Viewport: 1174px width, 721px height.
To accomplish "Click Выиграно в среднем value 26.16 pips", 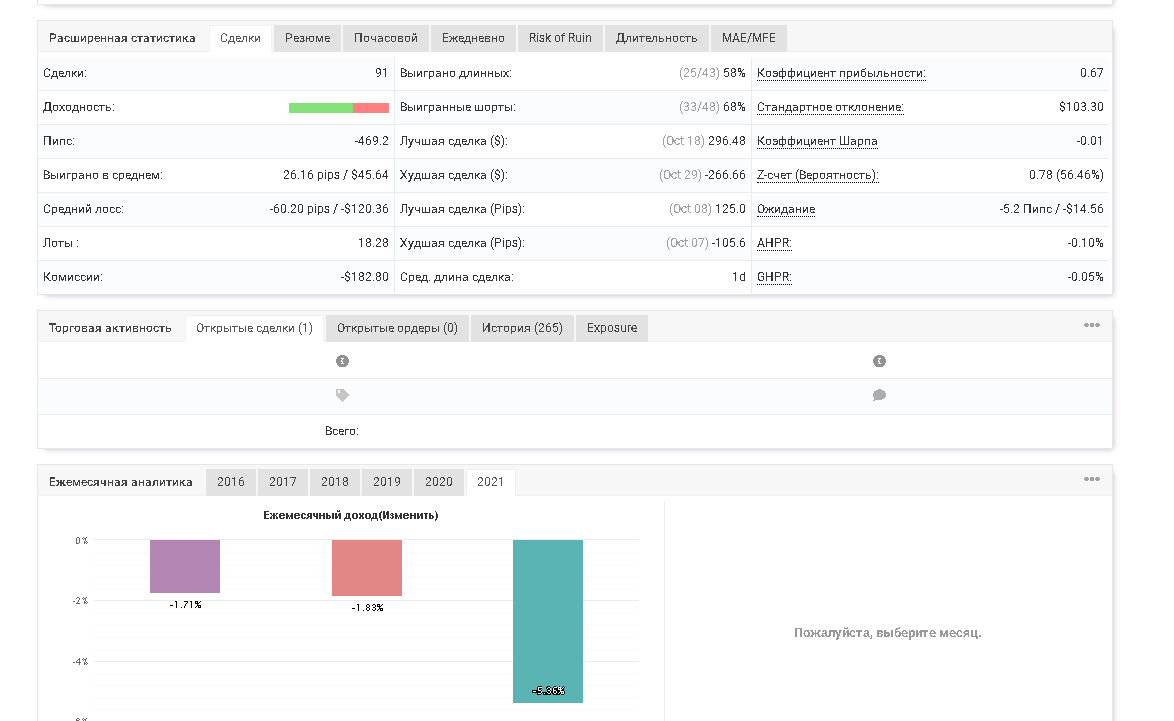I will [x=311, y=175].
